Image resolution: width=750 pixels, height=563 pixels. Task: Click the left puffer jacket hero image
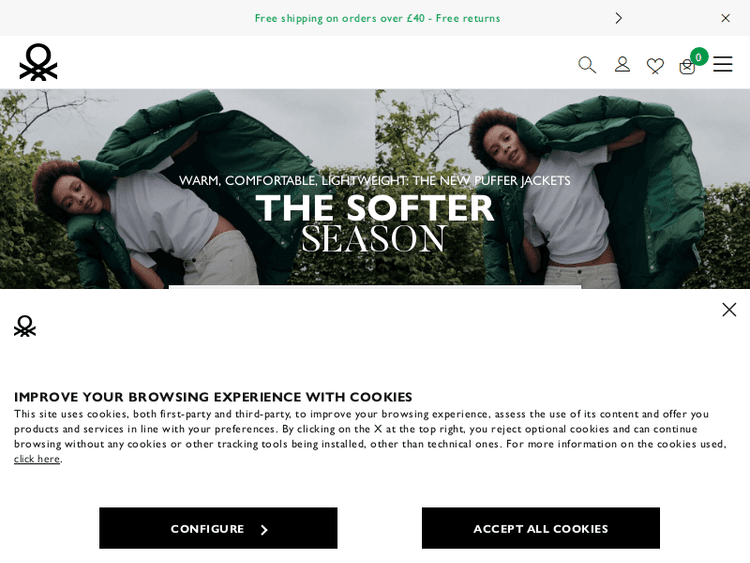187,189
